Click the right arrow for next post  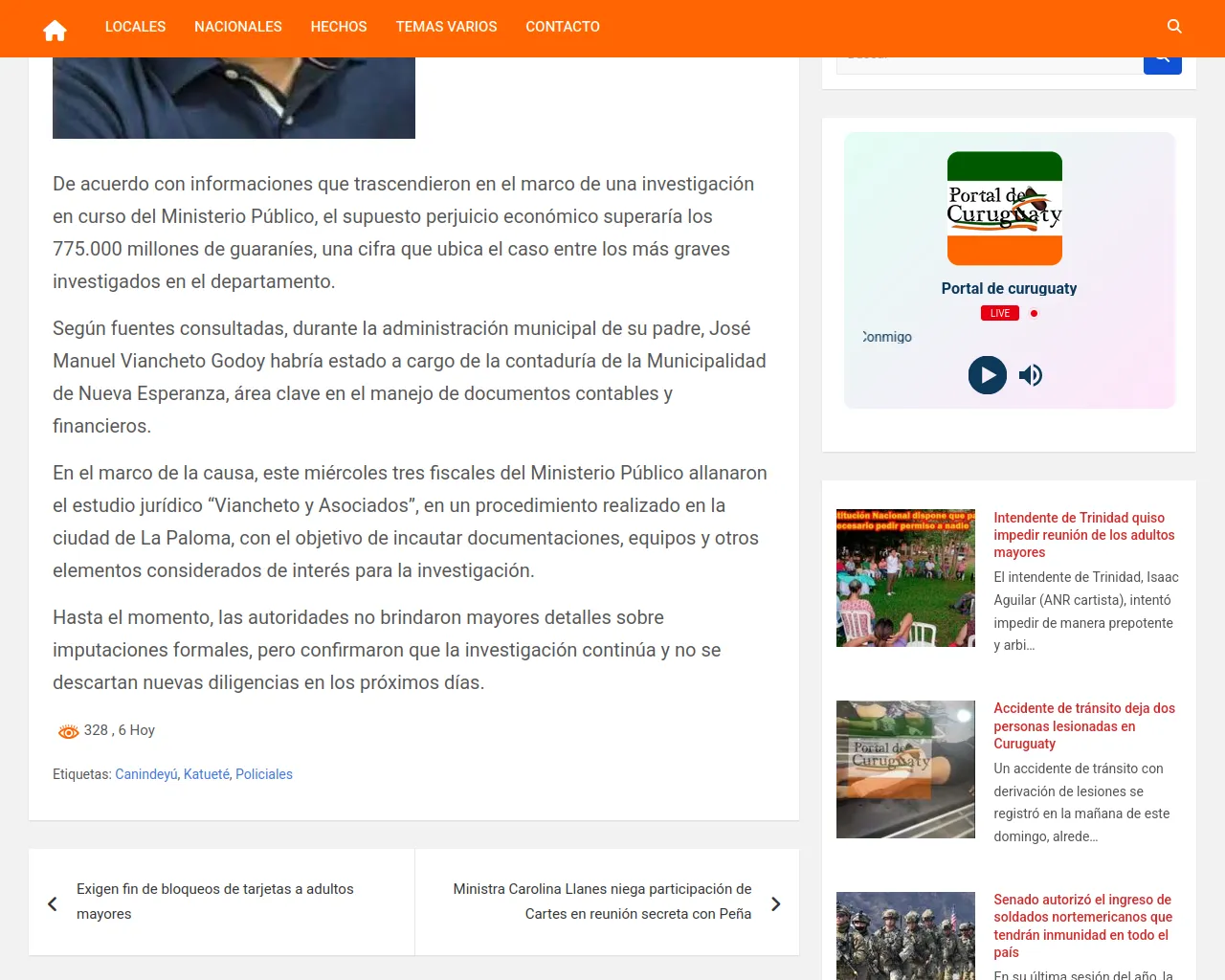click(775, 903)
